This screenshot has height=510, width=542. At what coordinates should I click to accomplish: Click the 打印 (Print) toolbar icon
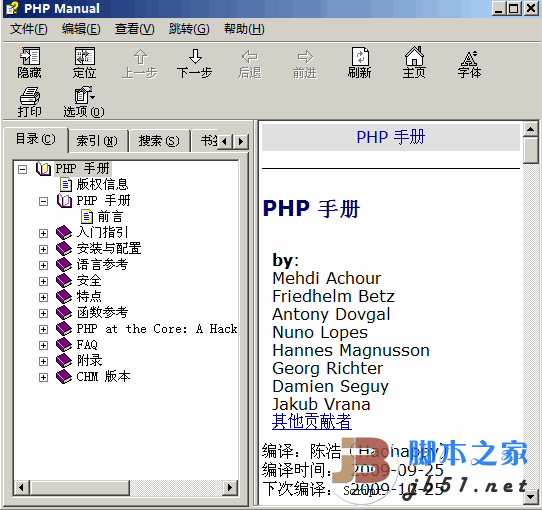pos(30,96)
